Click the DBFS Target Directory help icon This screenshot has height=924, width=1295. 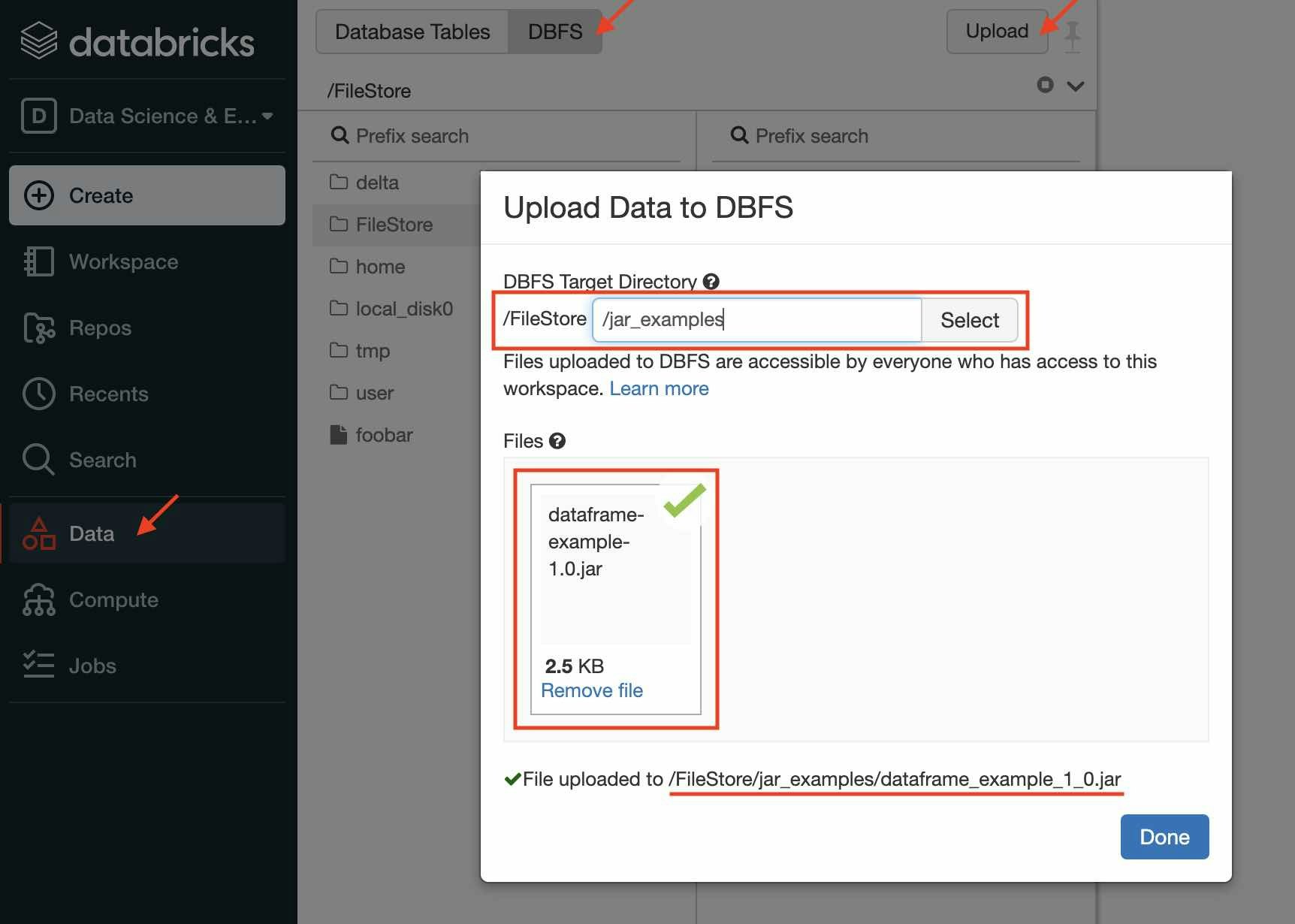point(711,282)
